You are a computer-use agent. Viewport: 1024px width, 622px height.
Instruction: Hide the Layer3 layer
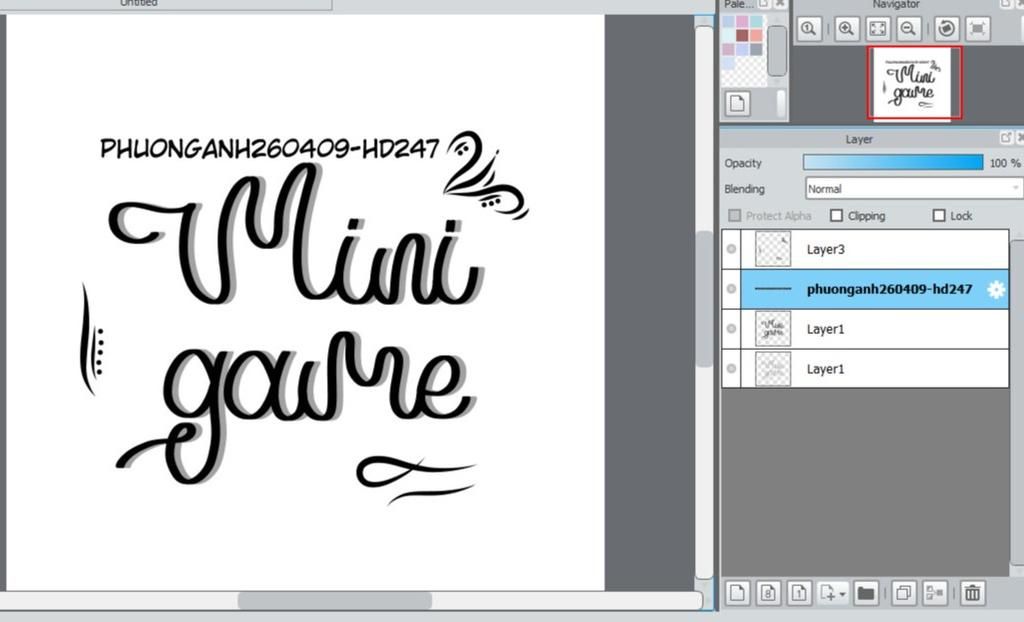click(731, 249)
